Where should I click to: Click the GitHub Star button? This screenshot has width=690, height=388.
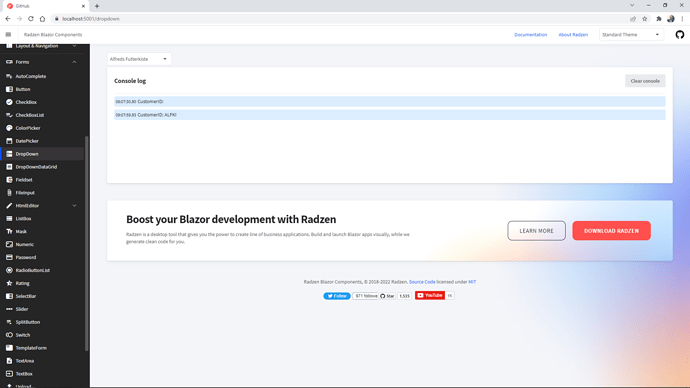(387, 296)
